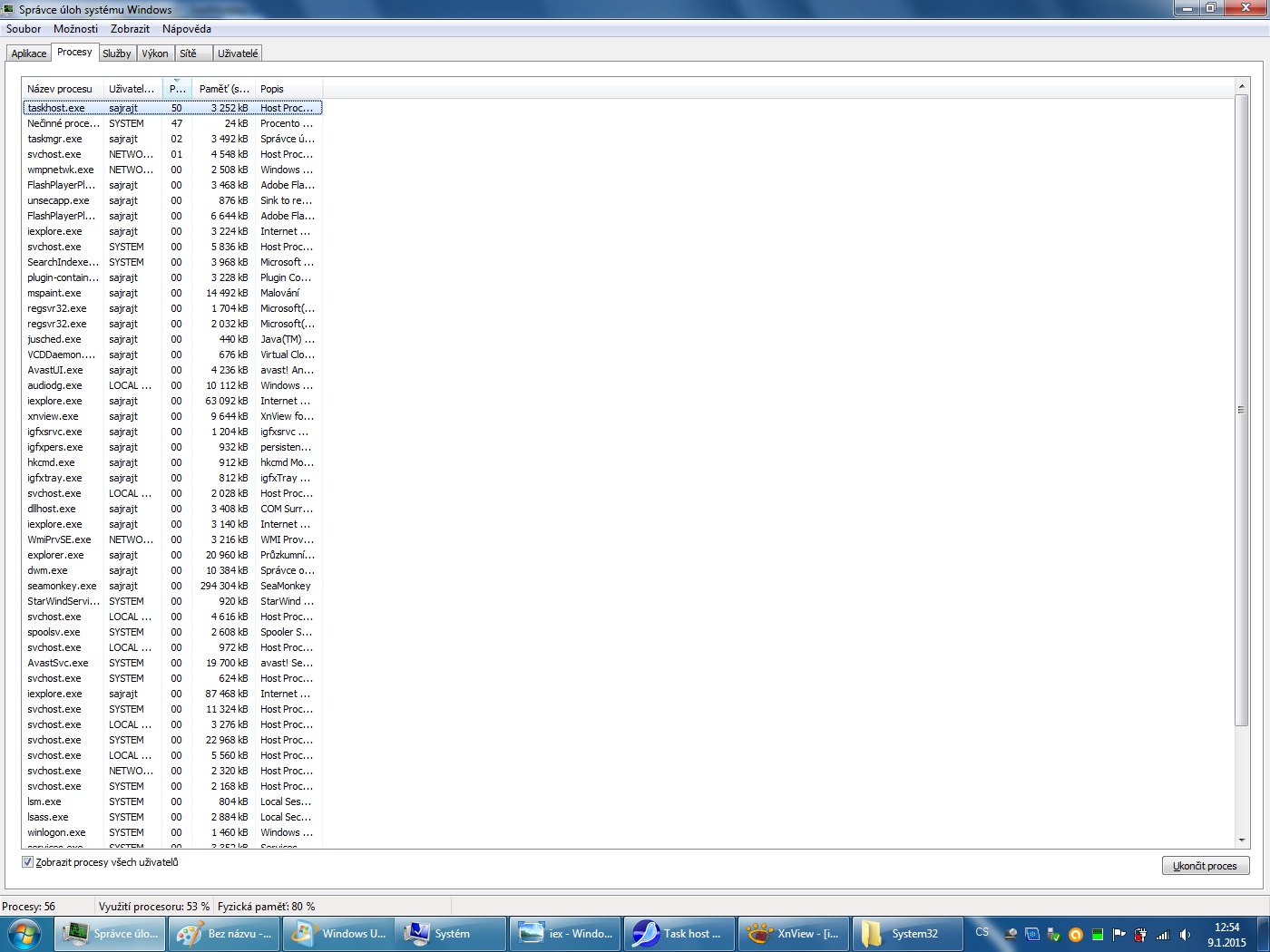The image size is (1270, 952).
Task: Click the power plug battery tray icon
Action: pos(1140,934)
